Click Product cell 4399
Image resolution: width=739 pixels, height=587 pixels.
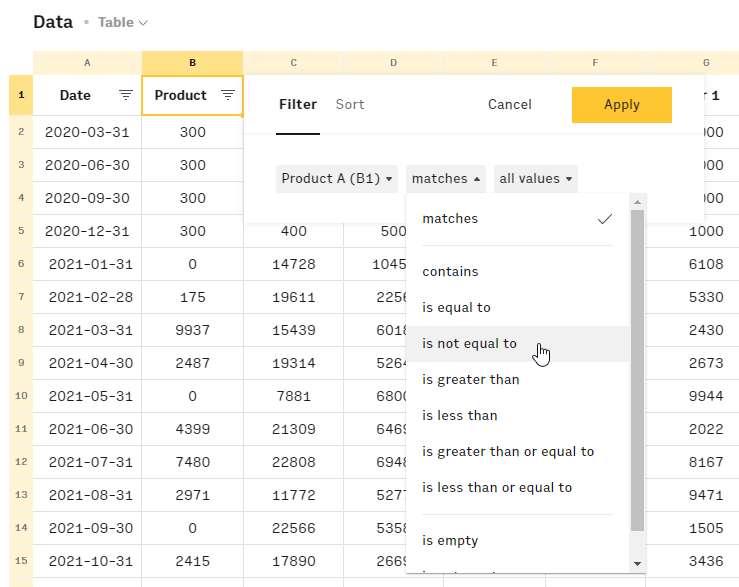tap(192, 429)
